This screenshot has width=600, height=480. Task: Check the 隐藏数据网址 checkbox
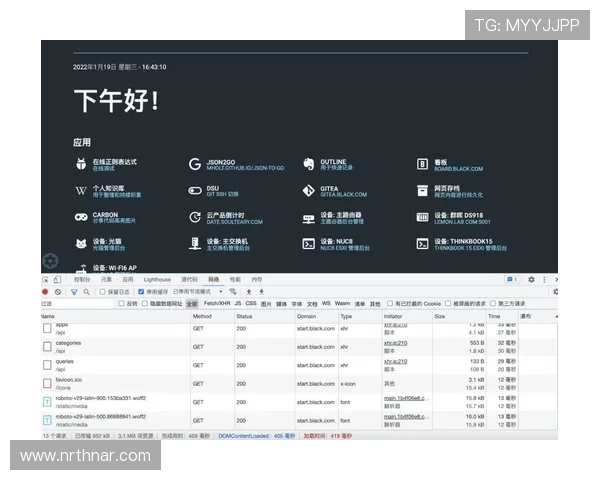coord(145,304)
